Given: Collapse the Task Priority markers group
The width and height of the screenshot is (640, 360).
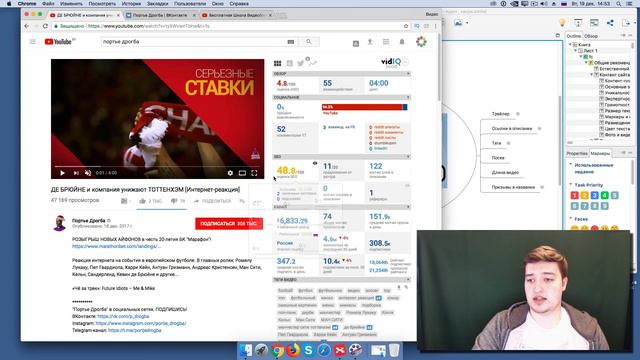Looking at the screenshot, I should pyautogui.click(x=571, y=185).
